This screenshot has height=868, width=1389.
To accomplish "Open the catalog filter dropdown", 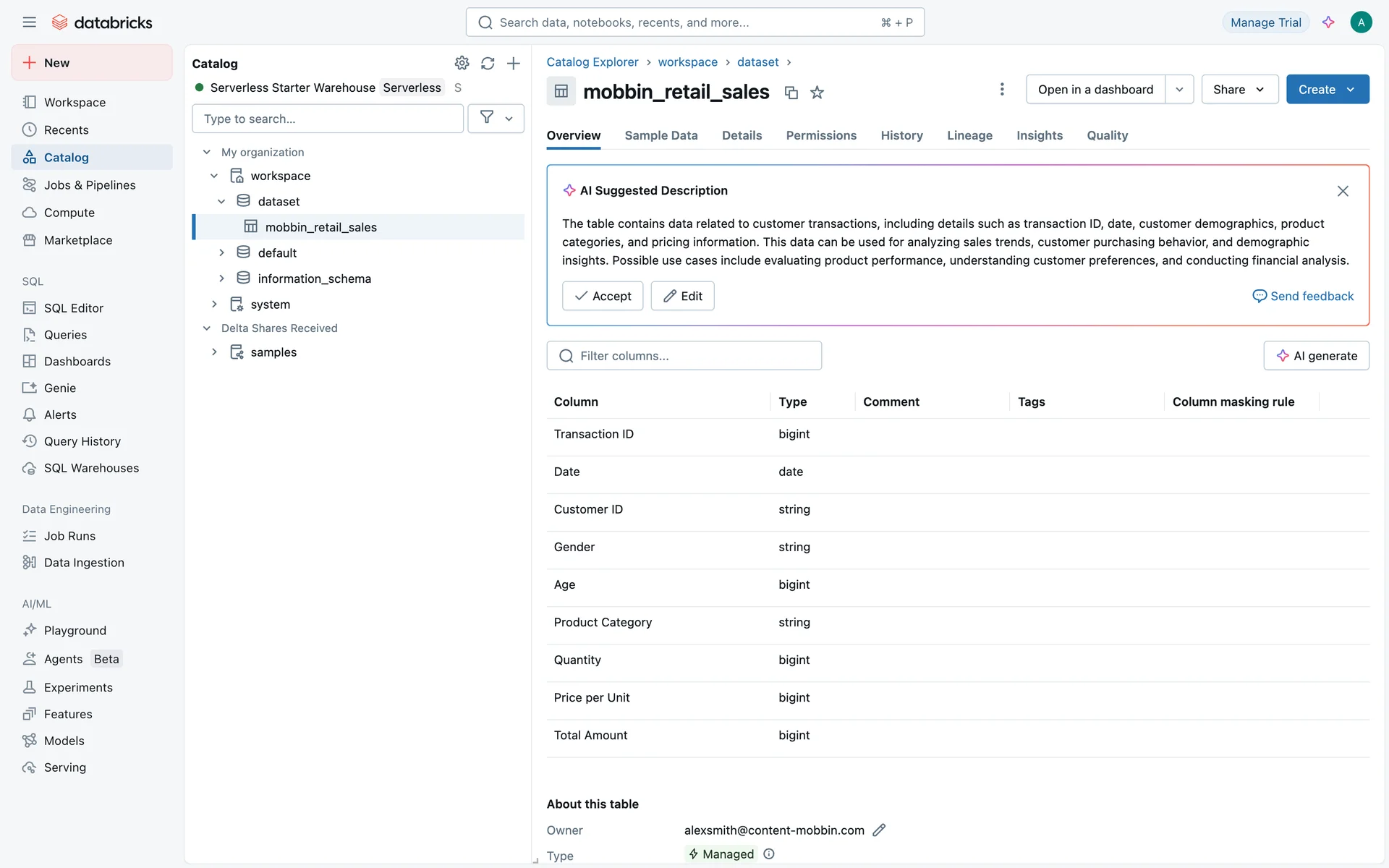I will point(496,118).
